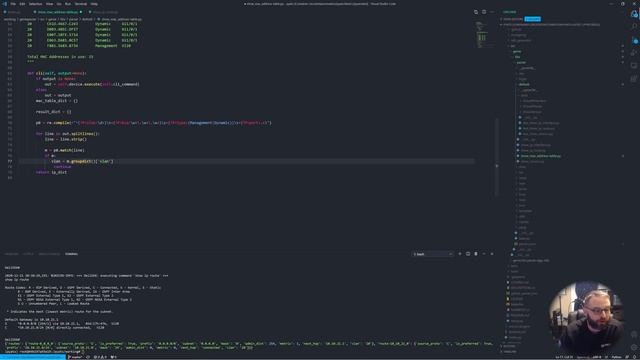Viewport: 640px width, 360px height.
Task: Kill terminal with trash icon
Action: (476, 254)
